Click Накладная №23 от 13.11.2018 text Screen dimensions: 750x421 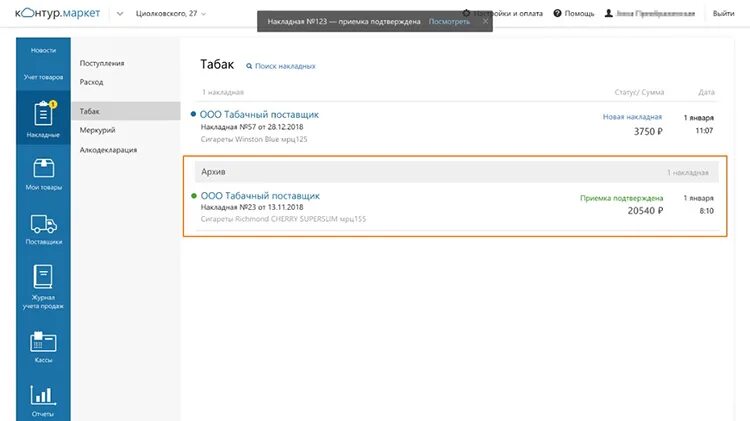point(252,207)
